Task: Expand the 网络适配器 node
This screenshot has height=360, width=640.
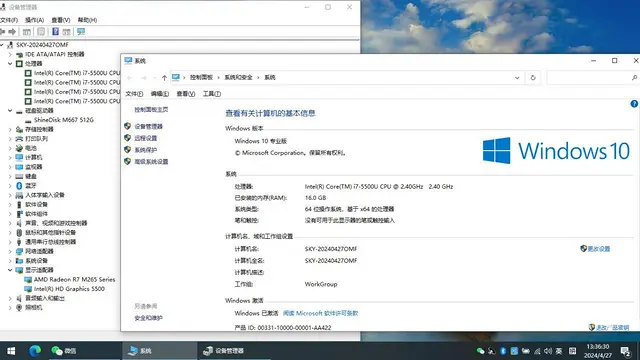Action: (x=10, y=251)
